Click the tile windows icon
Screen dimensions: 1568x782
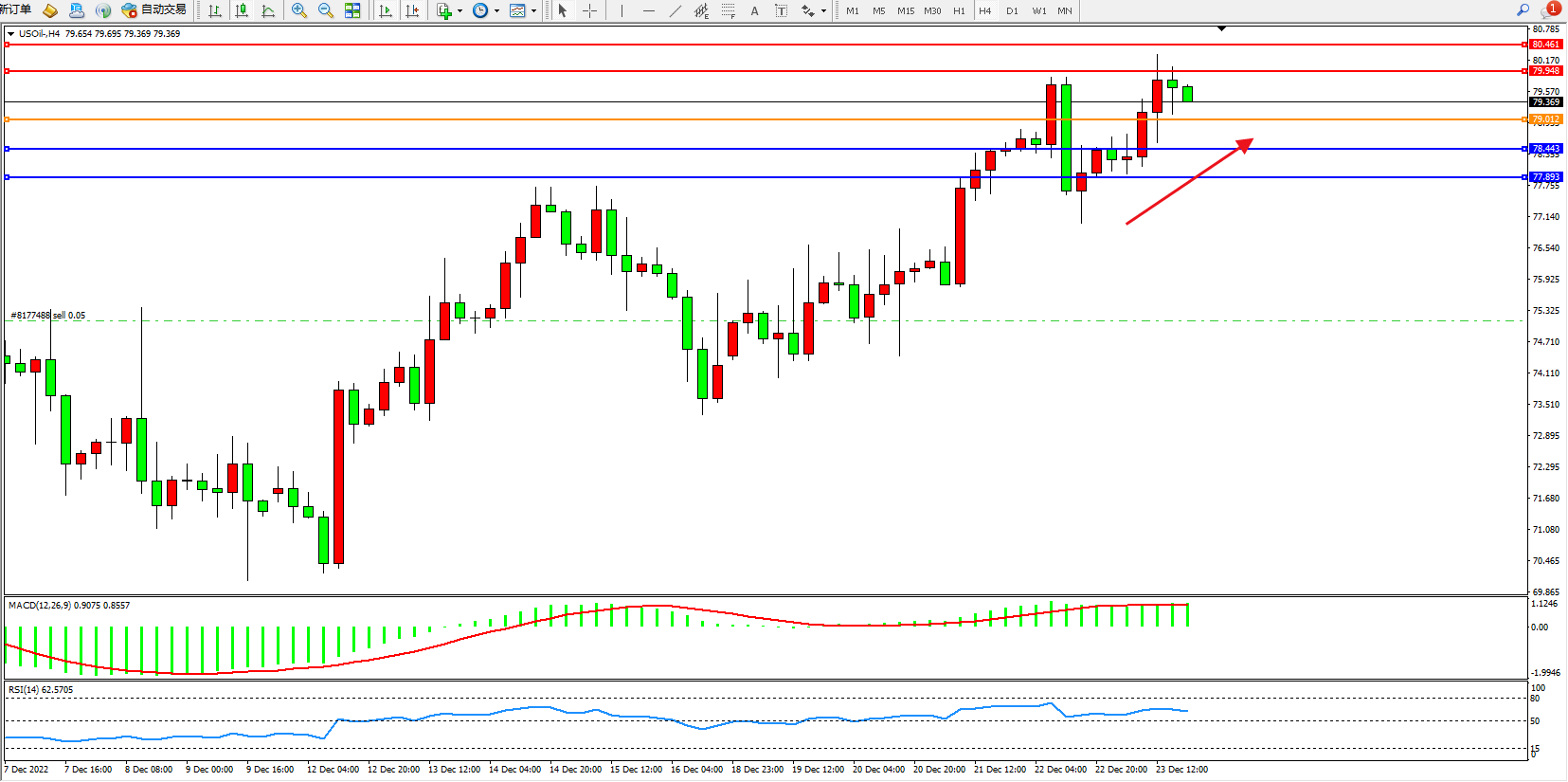point(352,10)
